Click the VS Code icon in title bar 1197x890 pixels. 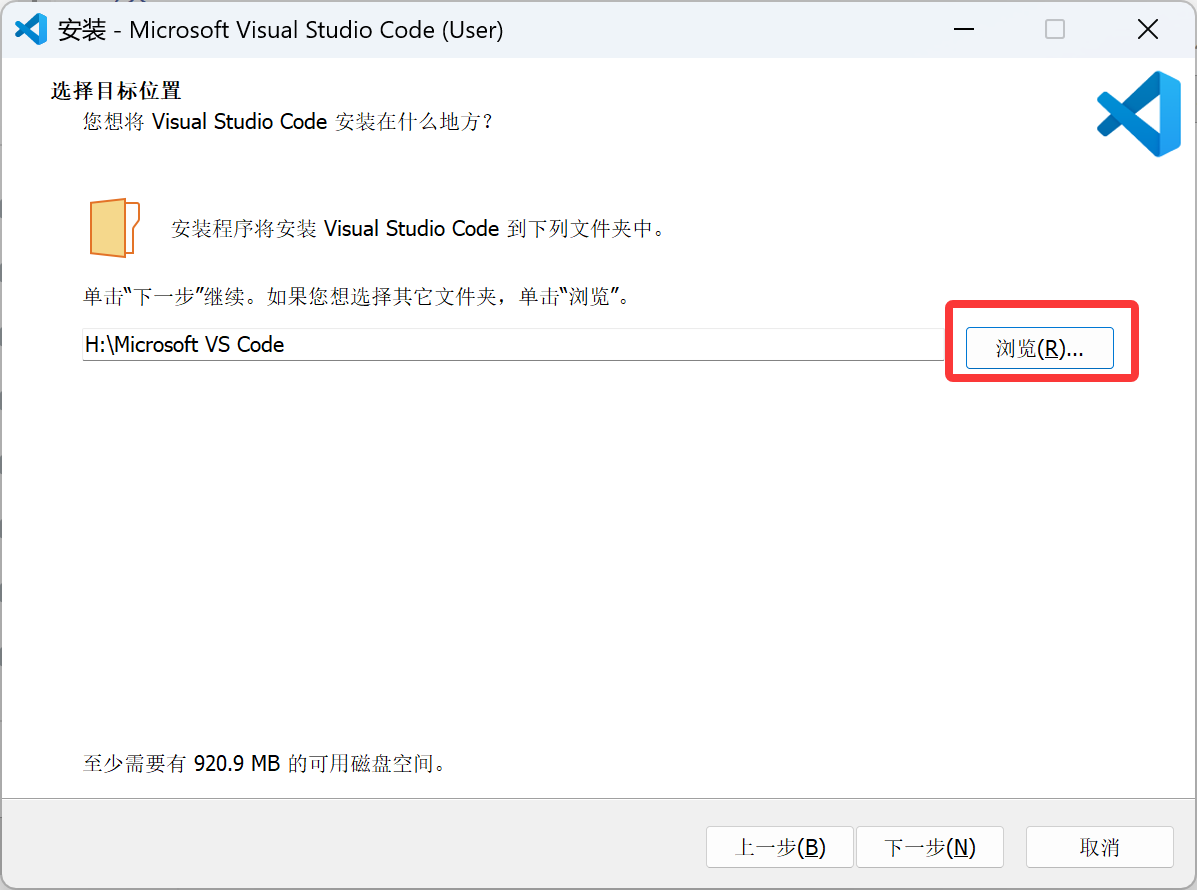(x=31, y=30)
